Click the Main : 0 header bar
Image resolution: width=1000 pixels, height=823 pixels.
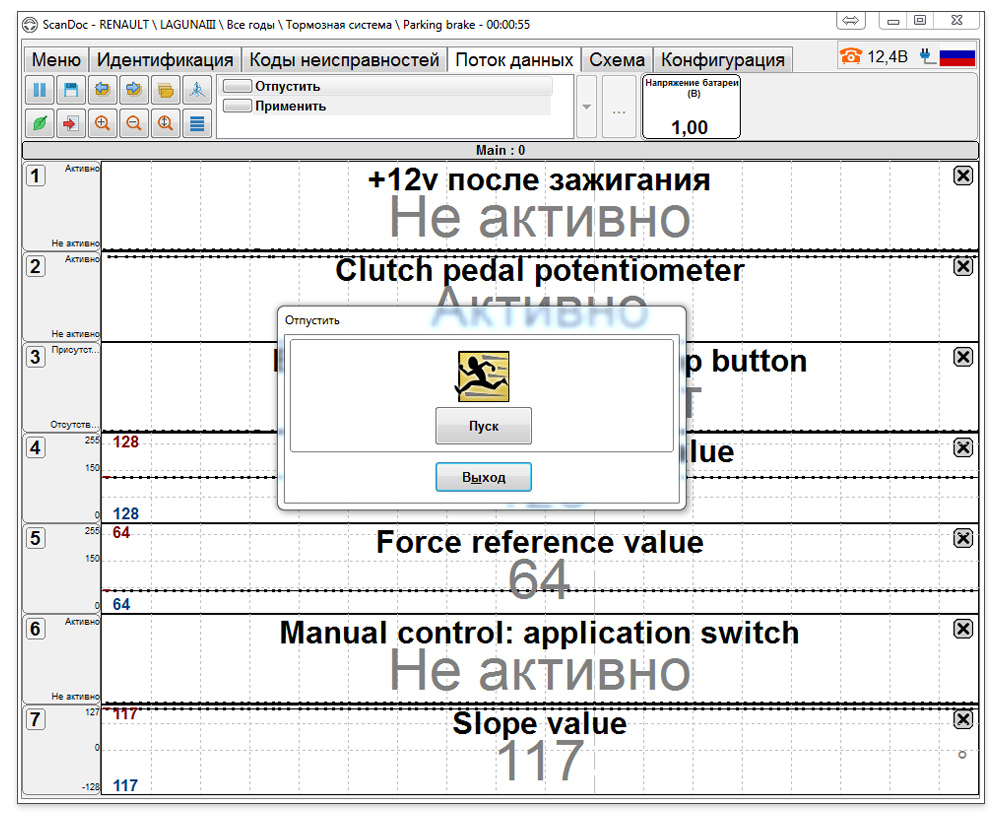500,151
